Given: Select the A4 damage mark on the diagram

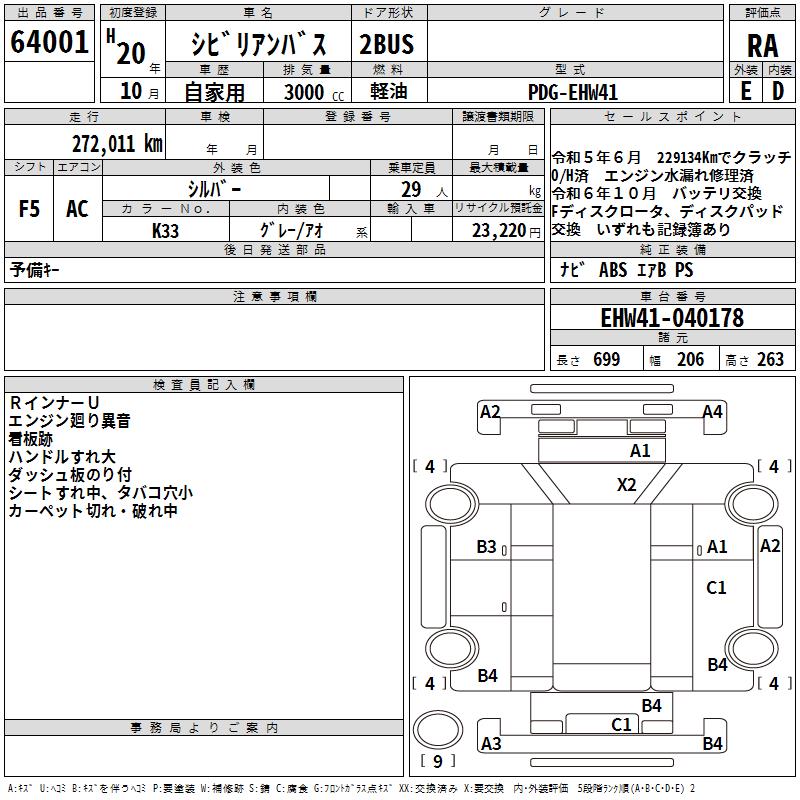Looking at the screenshot, I should click(712, 412).
